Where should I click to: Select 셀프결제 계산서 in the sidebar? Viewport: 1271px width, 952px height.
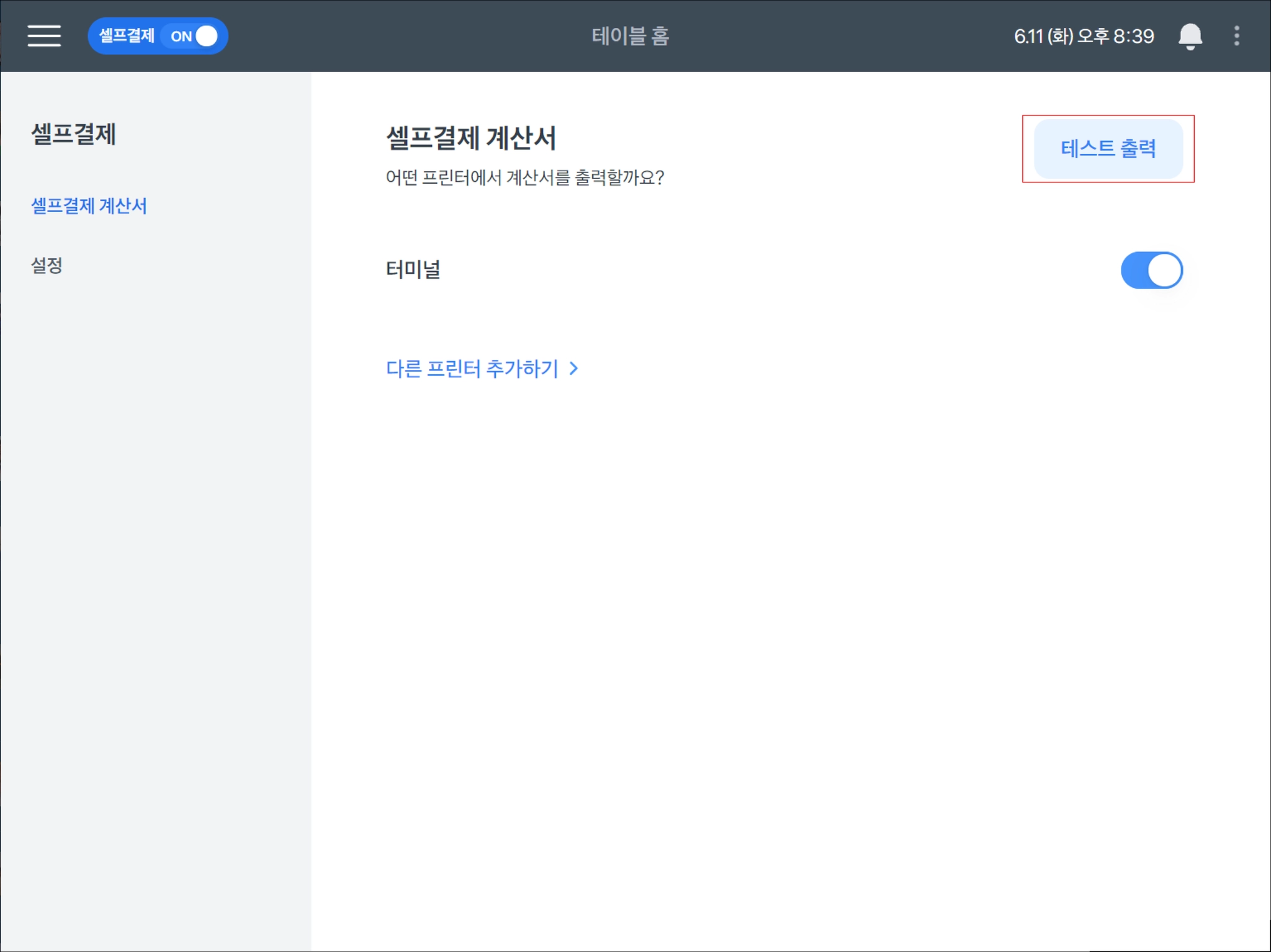(x=89, y=206)
